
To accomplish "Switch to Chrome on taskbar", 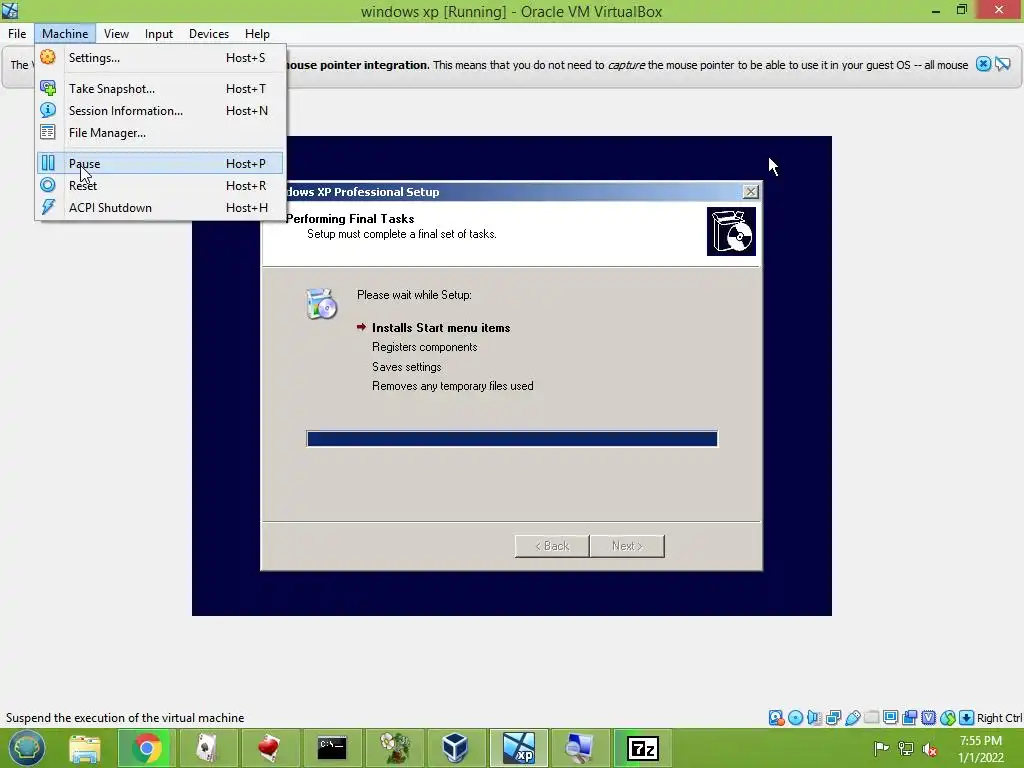I will point(147,748).
